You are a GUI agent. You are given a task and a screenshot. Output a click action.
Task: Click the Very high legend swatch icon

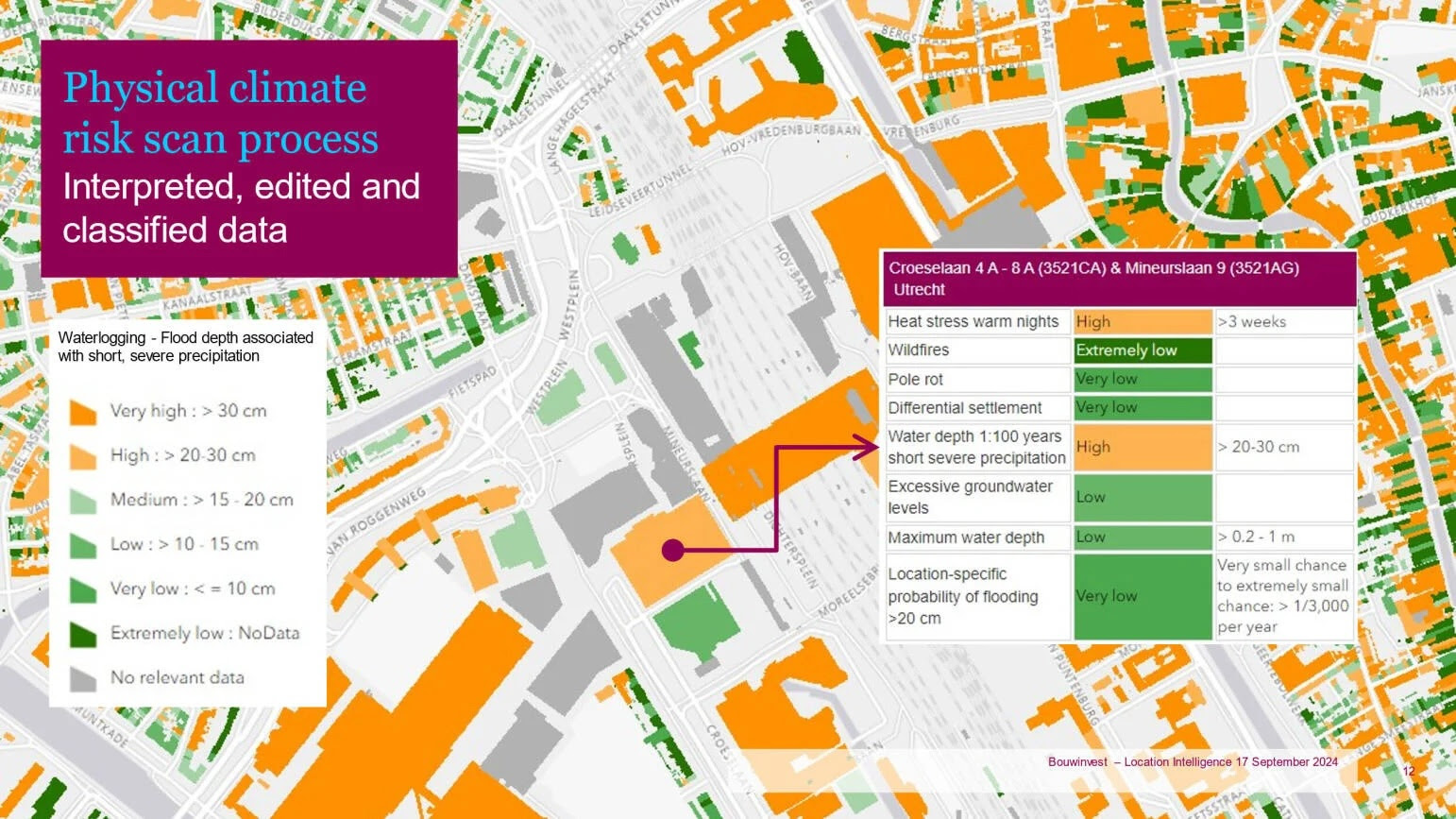click(83, 412)
